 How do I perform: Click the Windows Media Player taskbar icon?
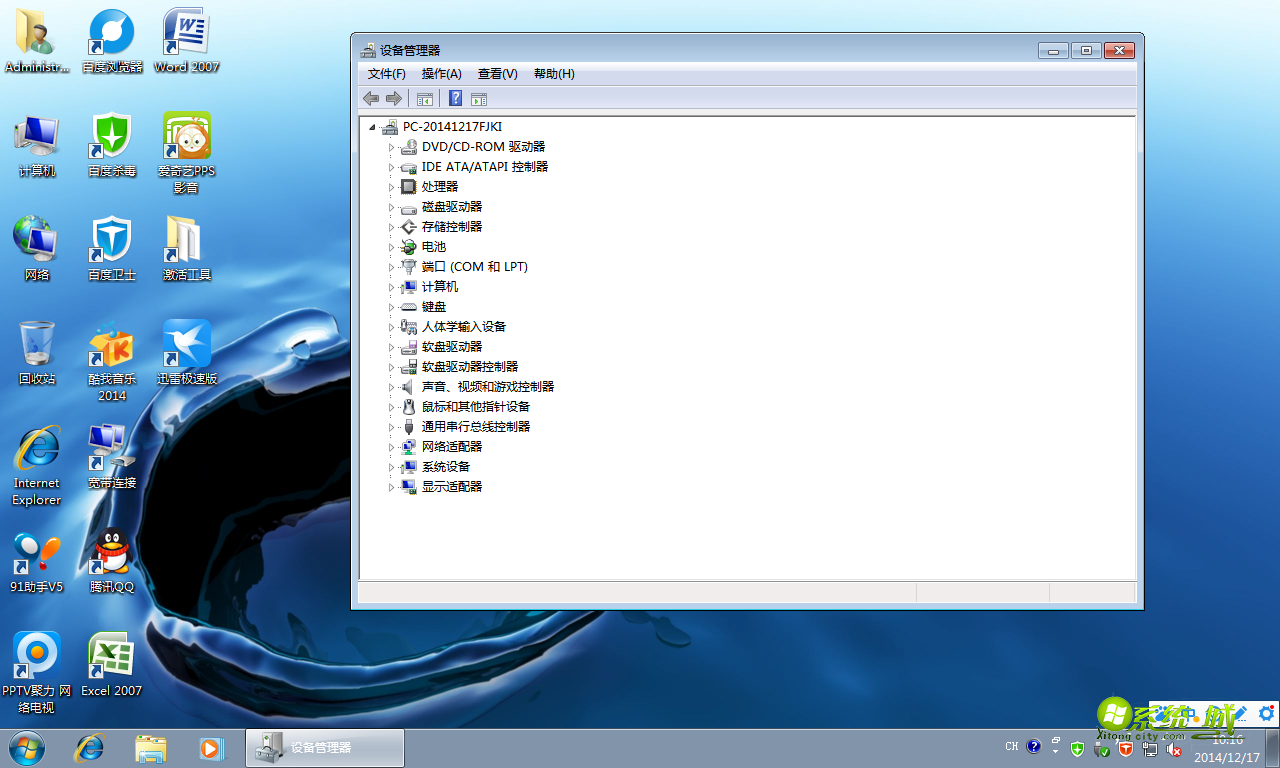tap(210, 748)
